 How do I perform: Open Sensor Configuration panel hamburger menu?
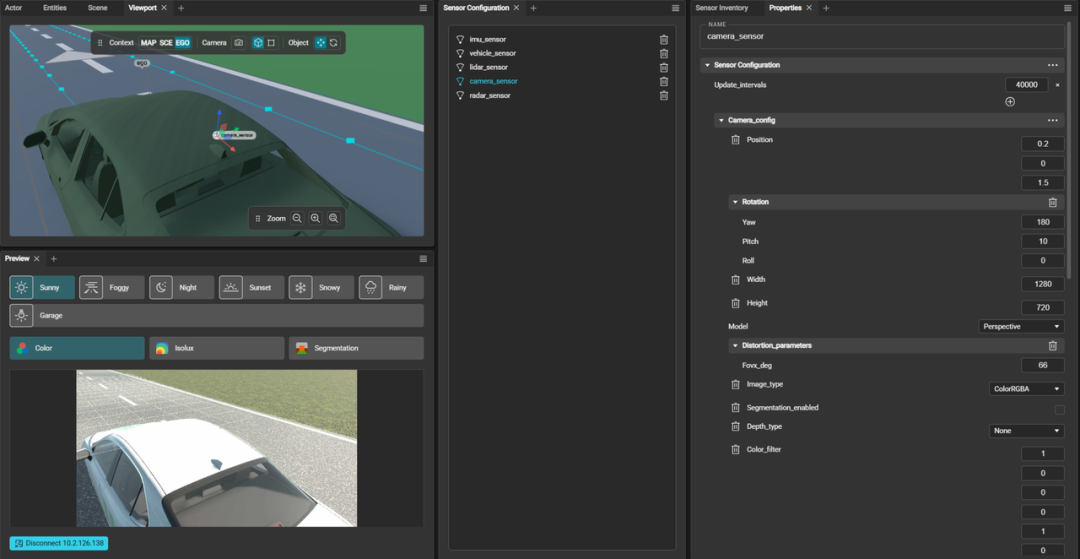pyautogui.click(x=676, y=8)
